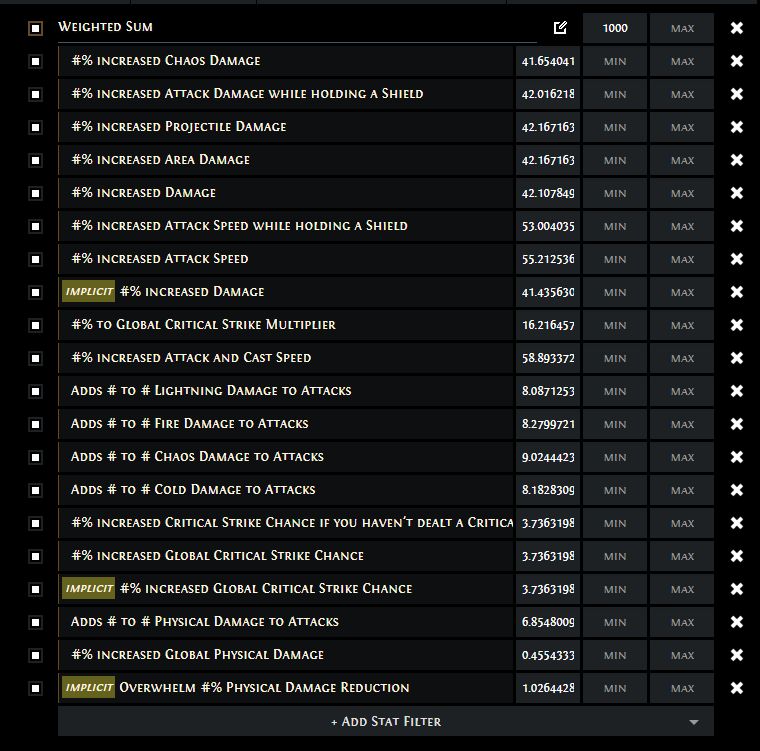Edit weight 6.8548009 for Physical Damage to Attacks
Viewport: 760px width, 751px height.
tap(548, 622)
